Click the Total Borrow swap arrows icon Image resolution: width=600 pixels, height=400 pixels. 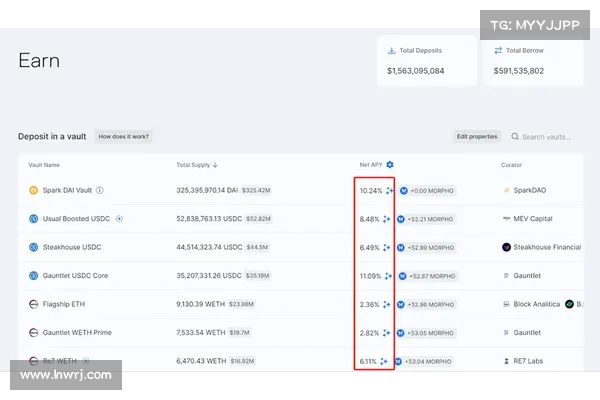point(498,51)
